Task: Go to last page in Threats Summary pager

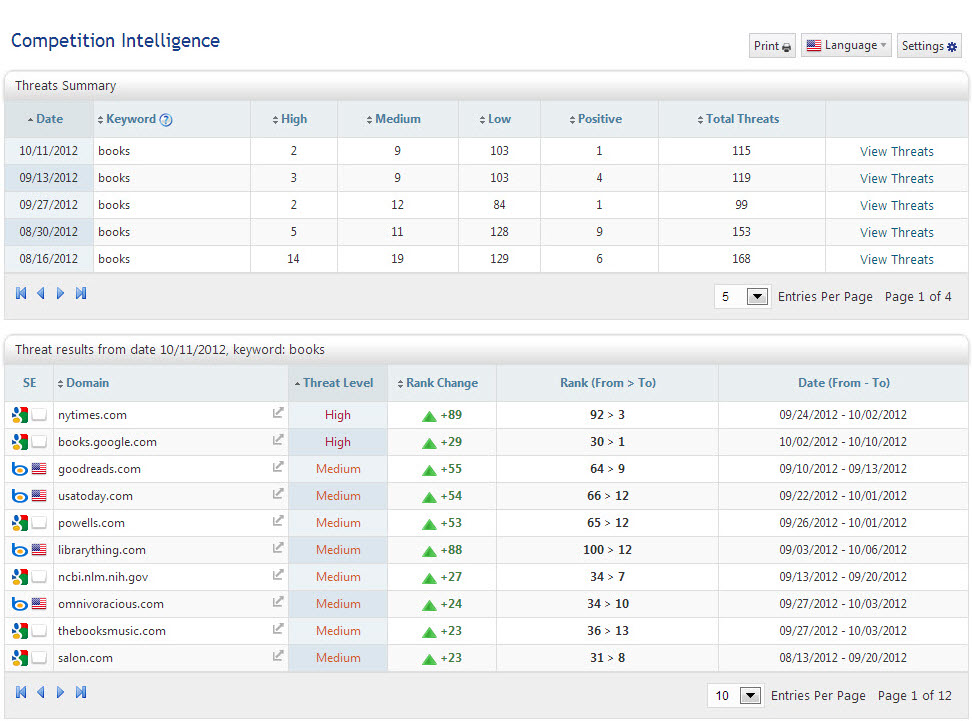Action: (81, 294)
